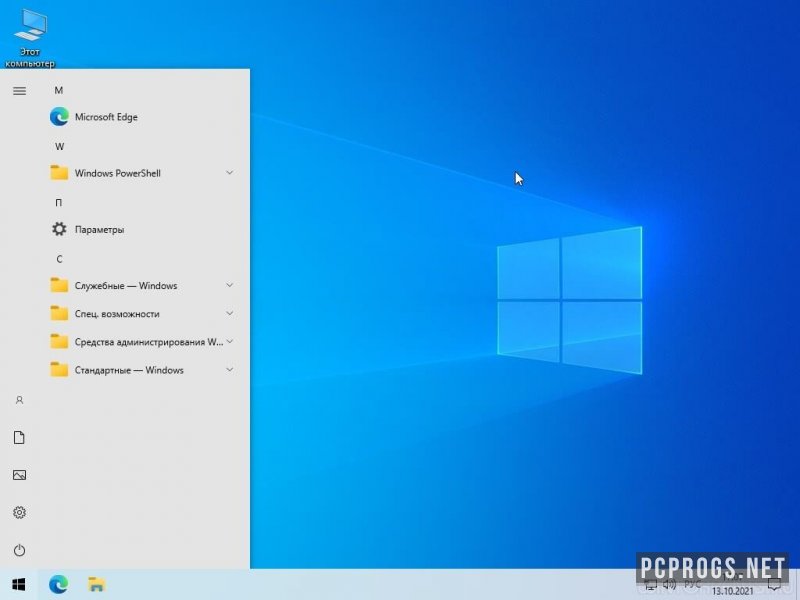The image size is (800, 600).
Task: Click the letter W section header
Action: (59, 146)
